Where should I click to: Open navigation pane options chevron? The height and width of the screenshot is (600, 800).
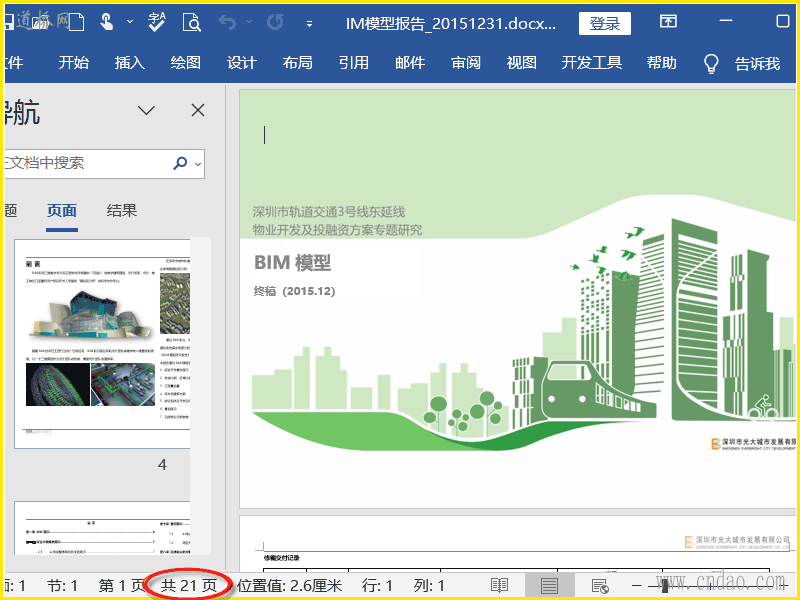[146, 110]
